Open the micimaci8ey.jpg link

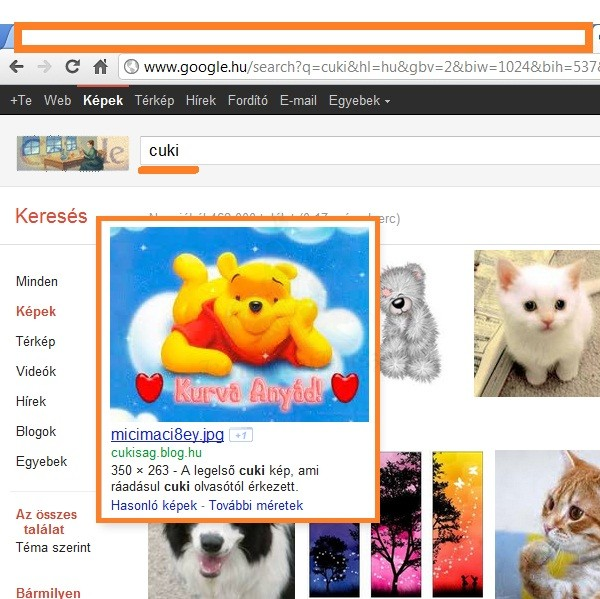coord(167,435)
